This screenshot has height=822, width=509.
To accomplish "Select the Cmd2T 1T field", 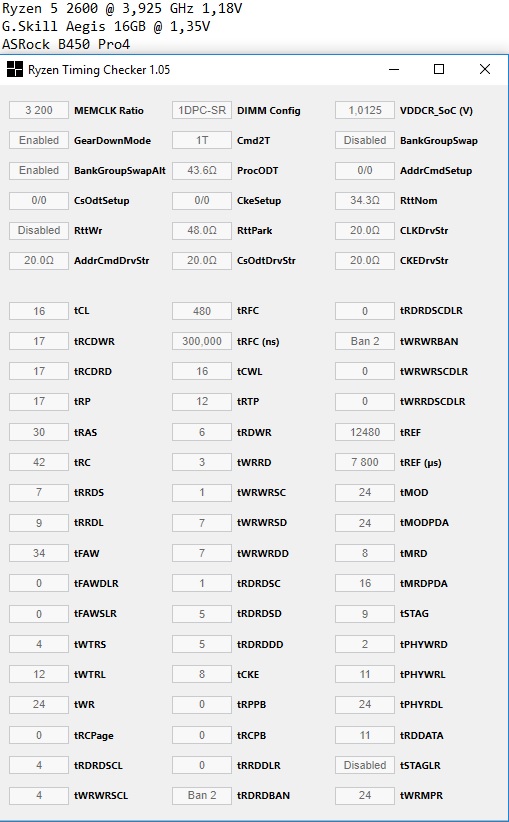I will (x=202, y=140).
